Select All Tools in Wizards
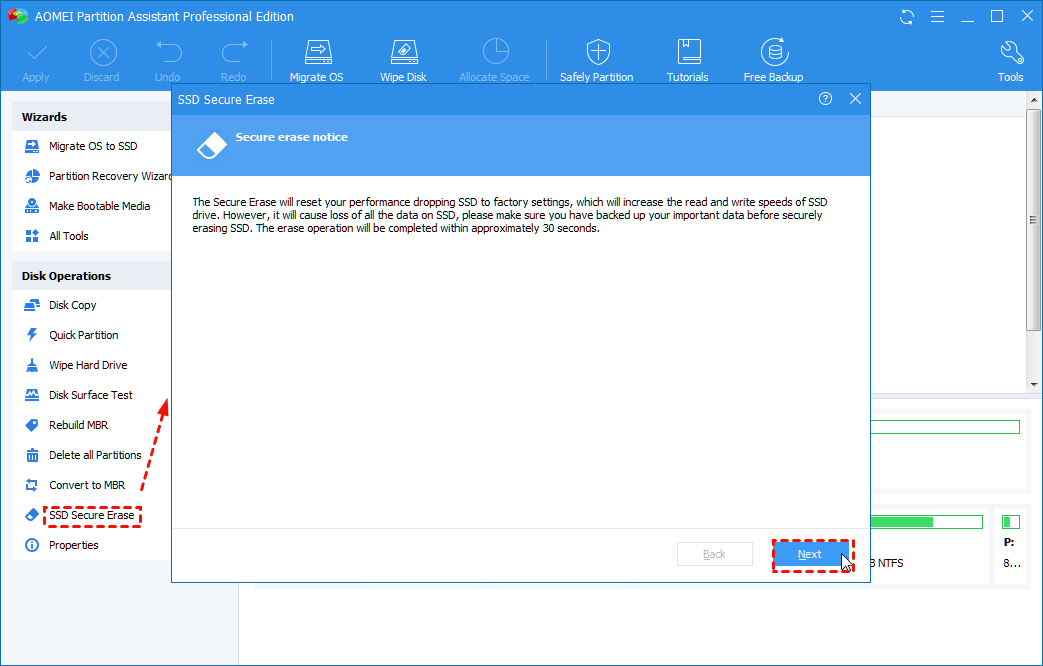The image size is (1043, 666). [69, 236]
